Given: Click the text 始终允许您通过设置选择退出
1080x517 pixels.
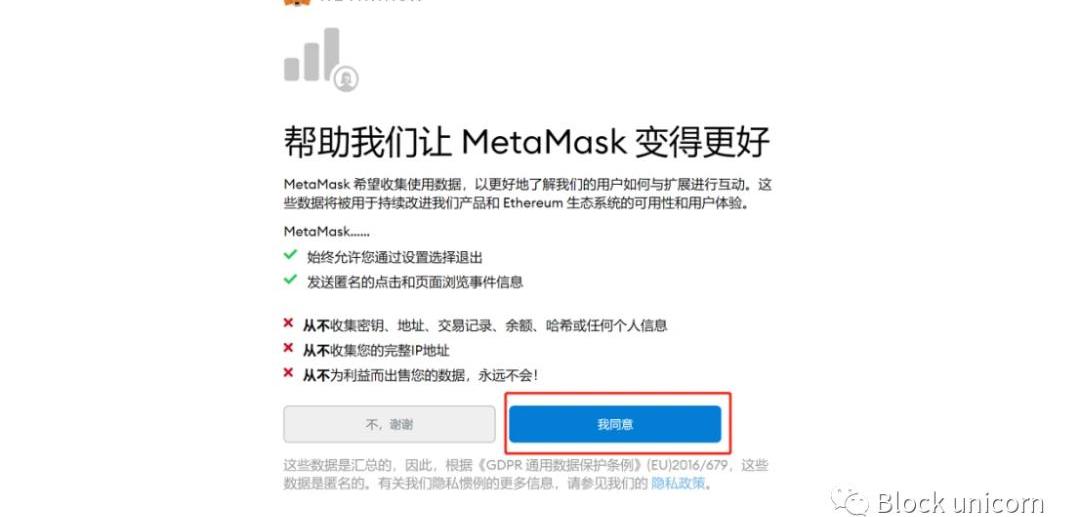Looking at the screenshot, I should point(395,257).
